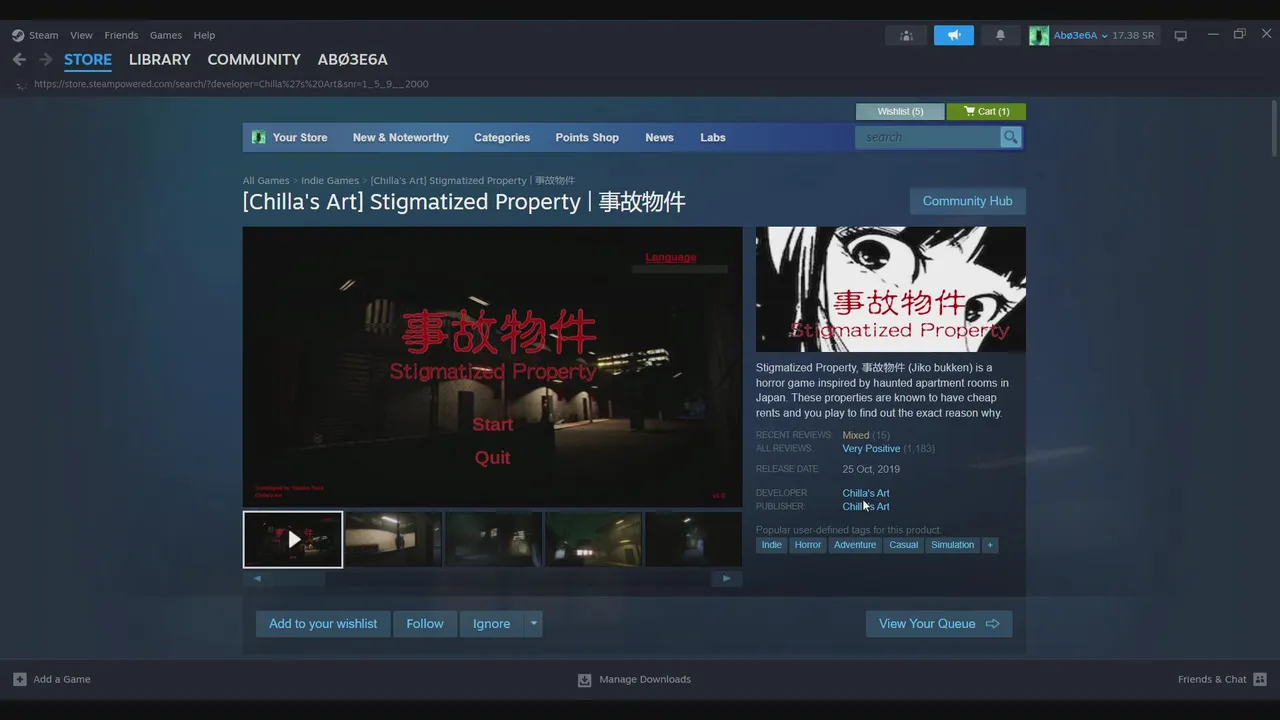
Task: Select the fourth screenshot thumbnail
Action: click(x=594, y=539)
